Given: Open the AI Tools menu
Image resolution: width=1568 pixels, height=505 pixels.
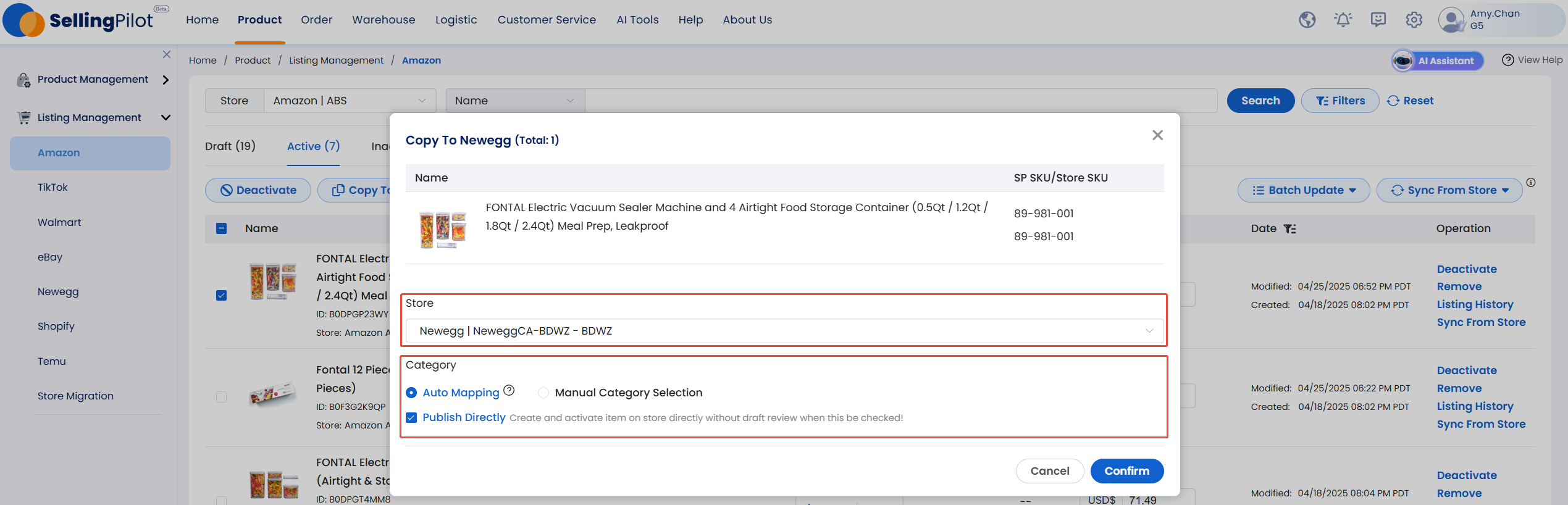Looking at the screenshot, I should point(637,20).
